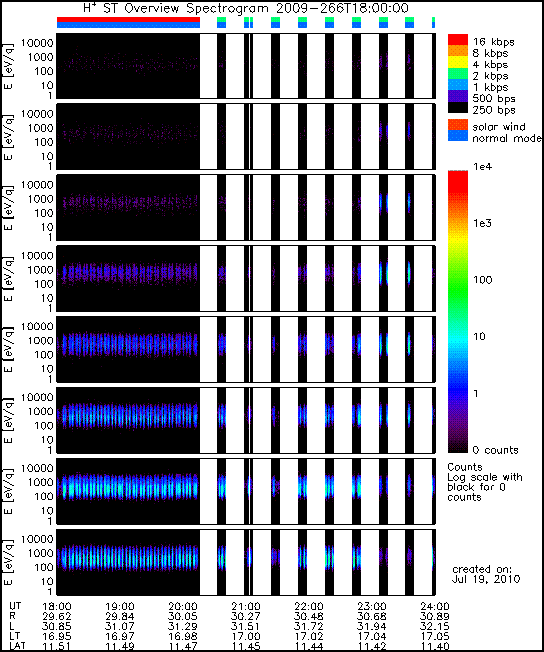The width and height of the screenshot is (544, 652).
Task: Select LT value 17.05
Action: [435, 637]
